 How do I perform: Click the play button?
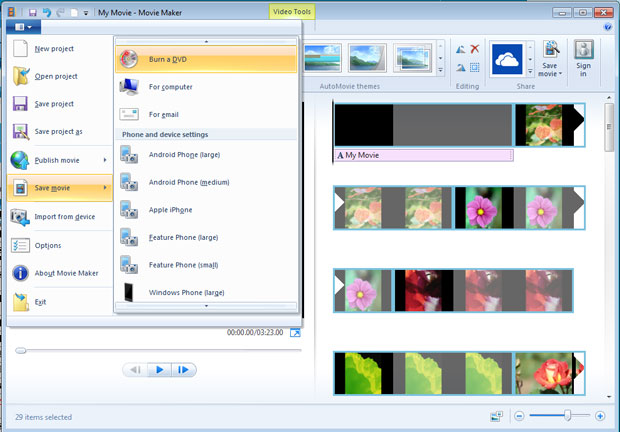pos(159,370)
